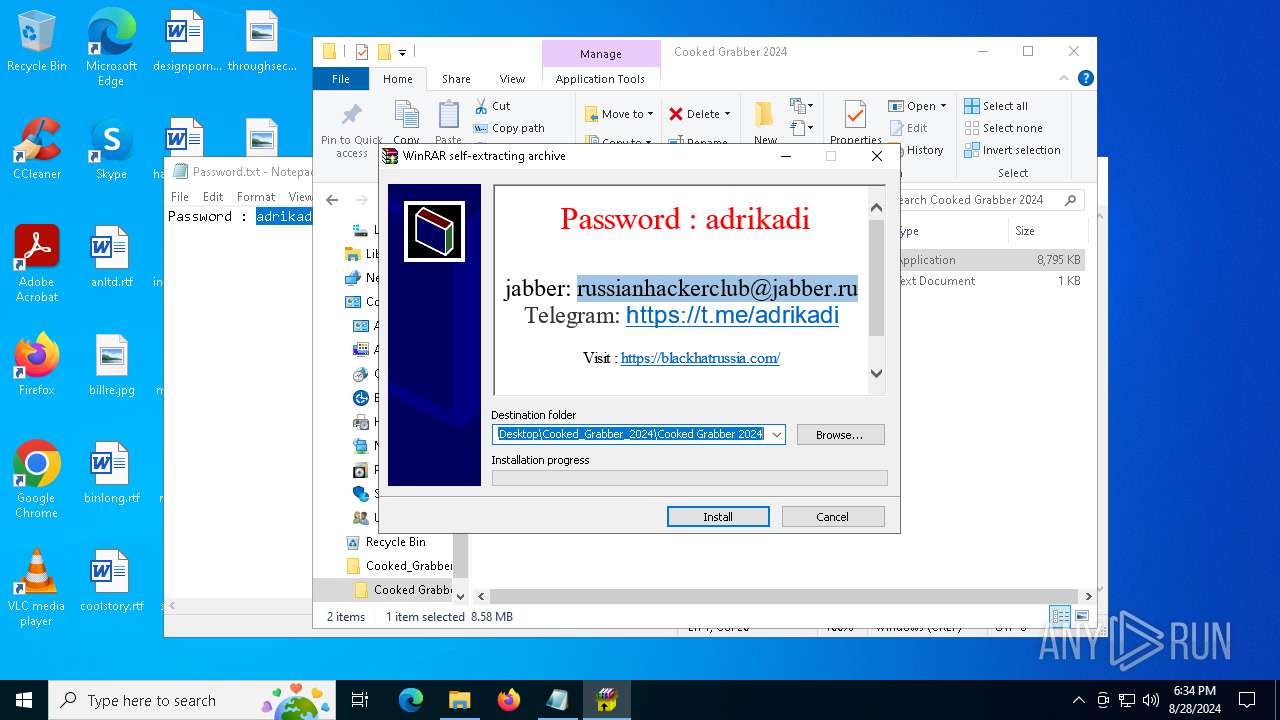Open CCleaner desktop shortcut
The height and width of the screenshot is (720, 1280).
coord(37,150)
